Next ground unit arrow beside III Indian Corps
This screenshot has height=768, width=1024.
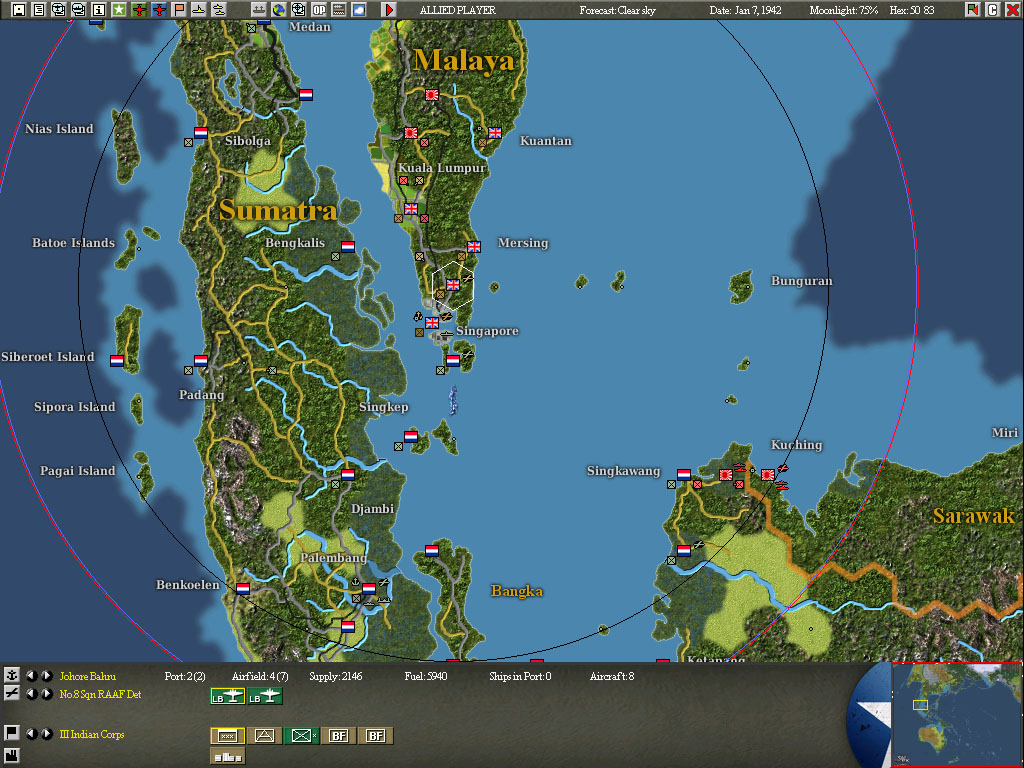[47, 733]
